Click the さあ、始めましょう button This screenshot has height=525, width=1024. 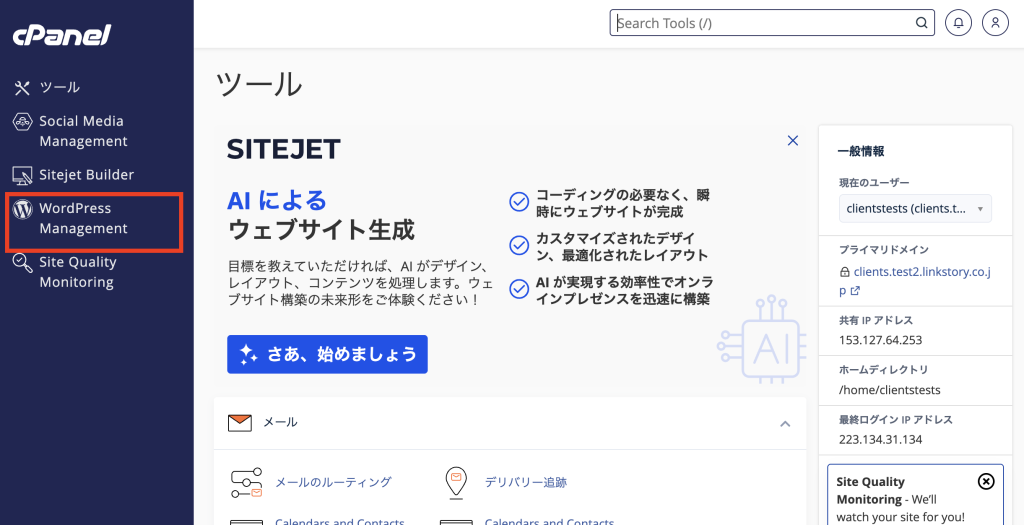click(327, 354)
